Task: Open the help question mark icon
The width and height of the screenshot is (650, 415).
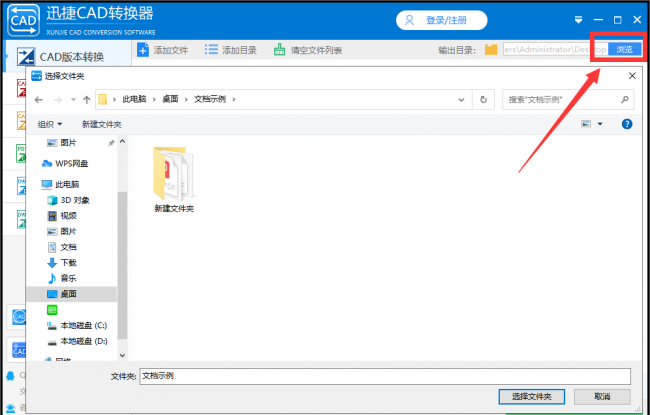Action: click(627, 124)
